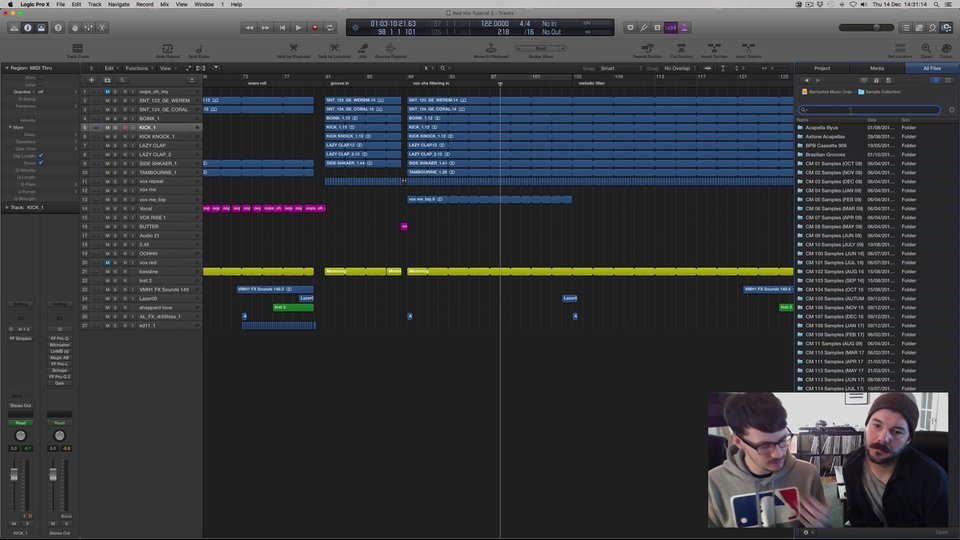
Task: Toggle Cycle mode button
Action: (330, 28)
